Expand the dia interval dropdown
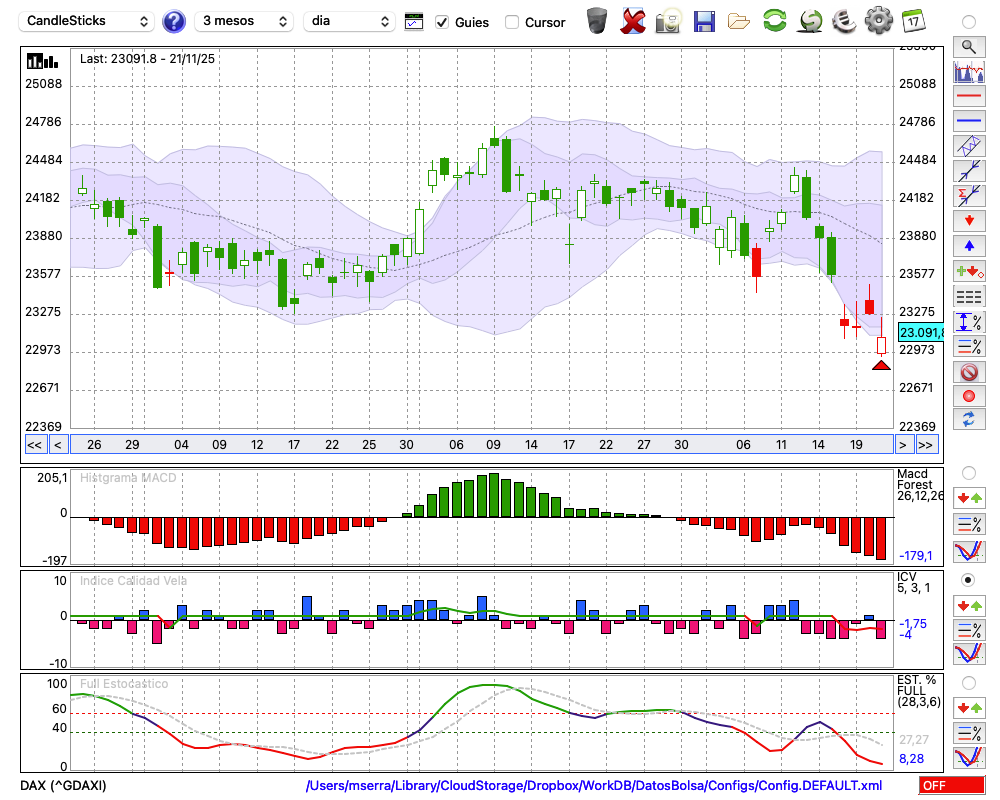 coord(351,21)
